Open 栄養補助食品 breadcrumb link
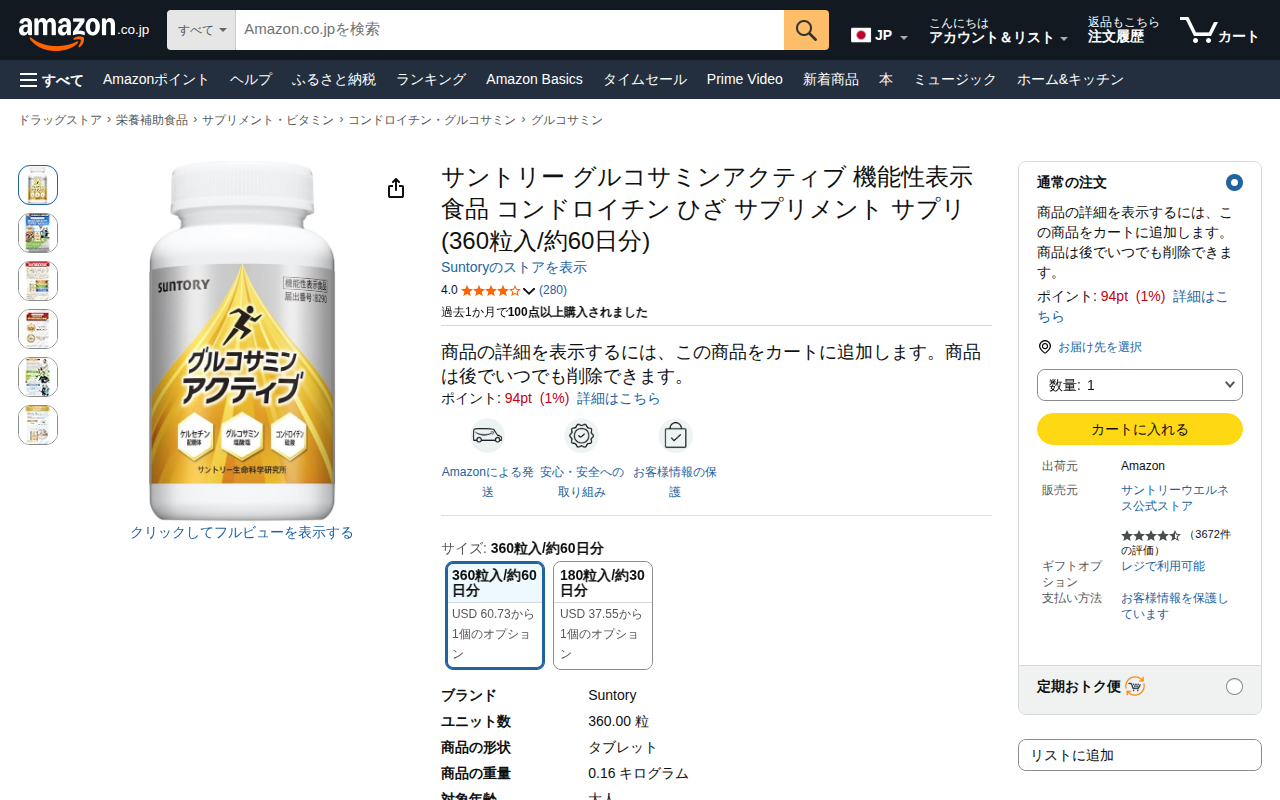This screenshot has height=800, width=1280. (152, 120)
